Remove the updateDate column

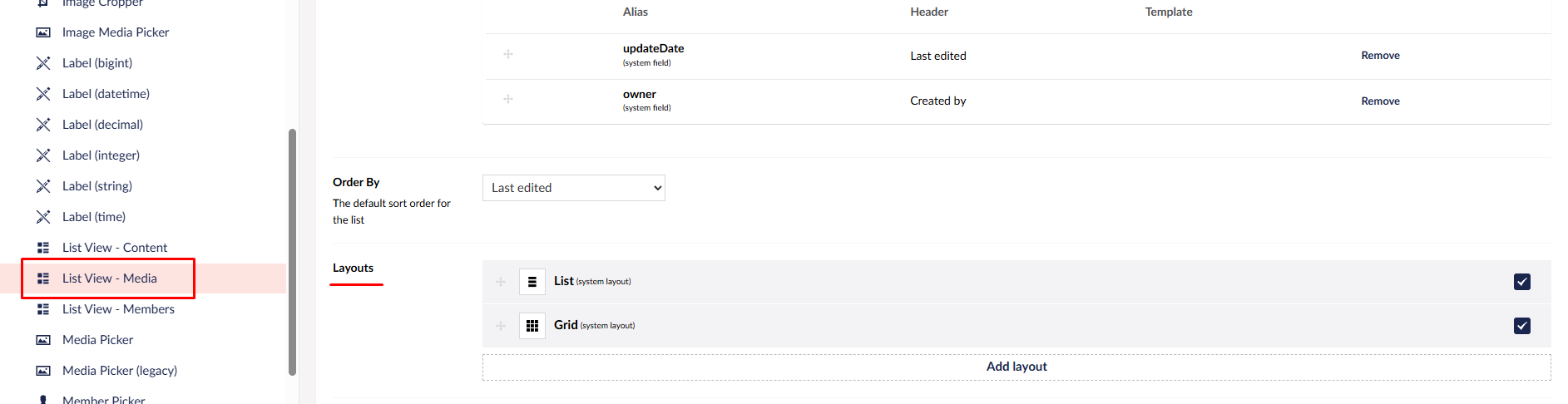[x=1380, y=56]
